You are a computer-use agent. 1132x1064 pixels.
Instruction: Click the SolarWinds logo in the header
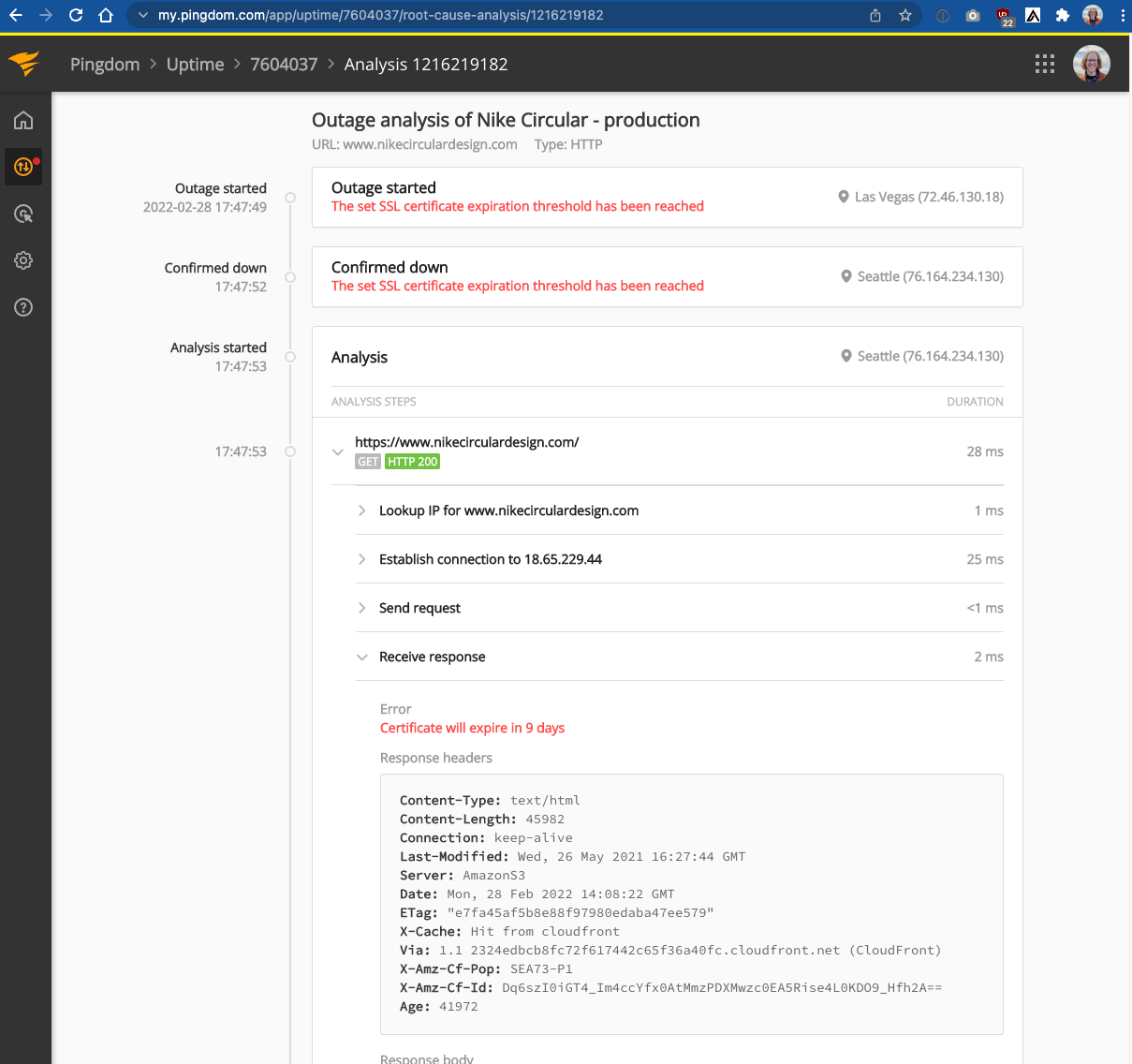(24, 64)
